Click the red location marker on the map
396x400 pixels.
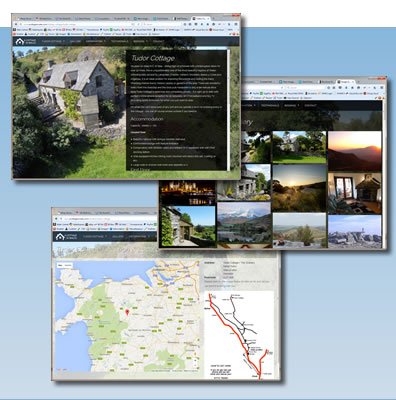[x=127, y=312]
